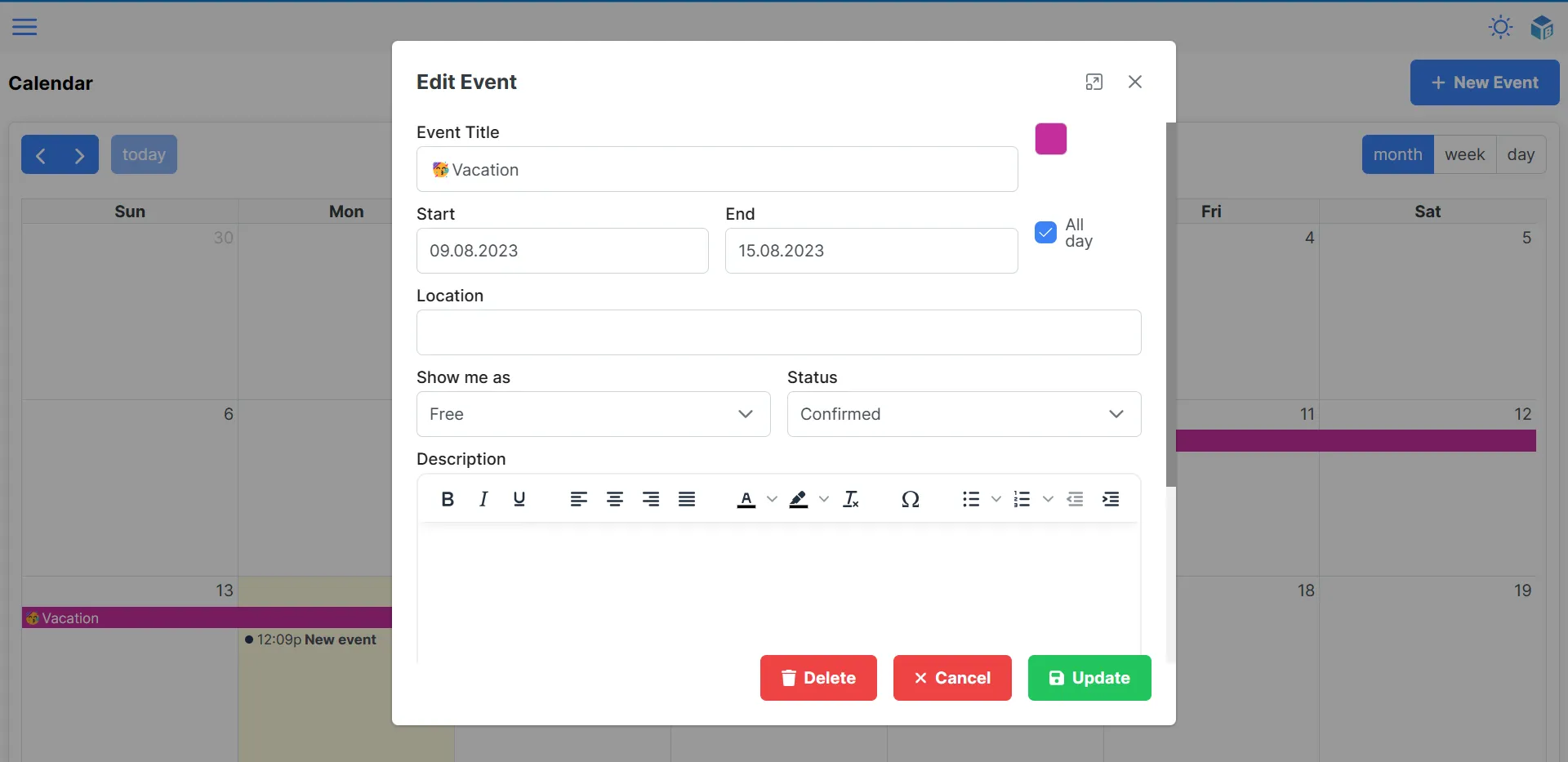Underline text in the description editor
The width and height of the screenshot is (1568, 762).
(519, 499)
